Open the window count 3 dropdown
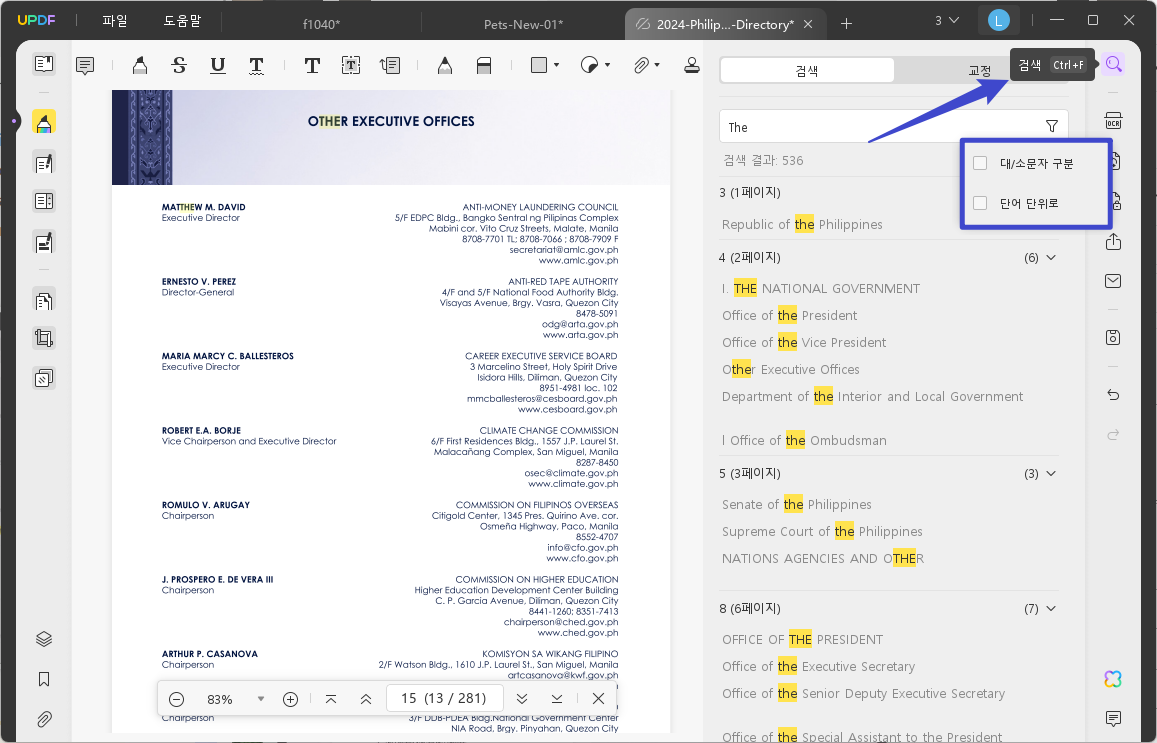1157x743 pixels. click(947, 21)
